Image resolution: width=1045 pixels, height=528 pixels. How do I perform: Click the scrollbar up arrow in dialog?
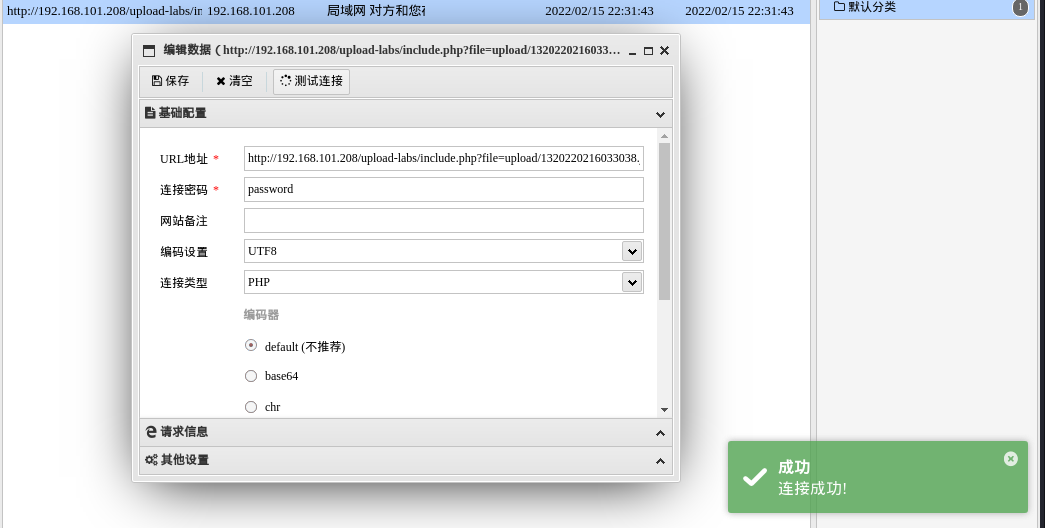[664, 136]
